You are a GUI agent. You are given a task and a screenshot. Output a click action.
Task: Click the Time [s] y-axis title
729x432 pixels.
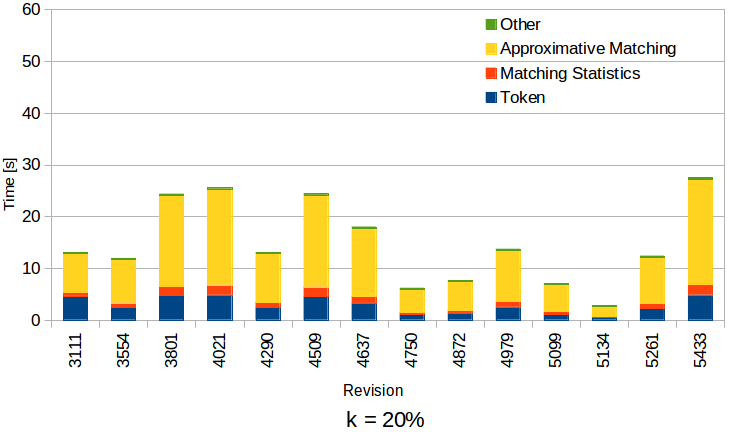[10, 183]
